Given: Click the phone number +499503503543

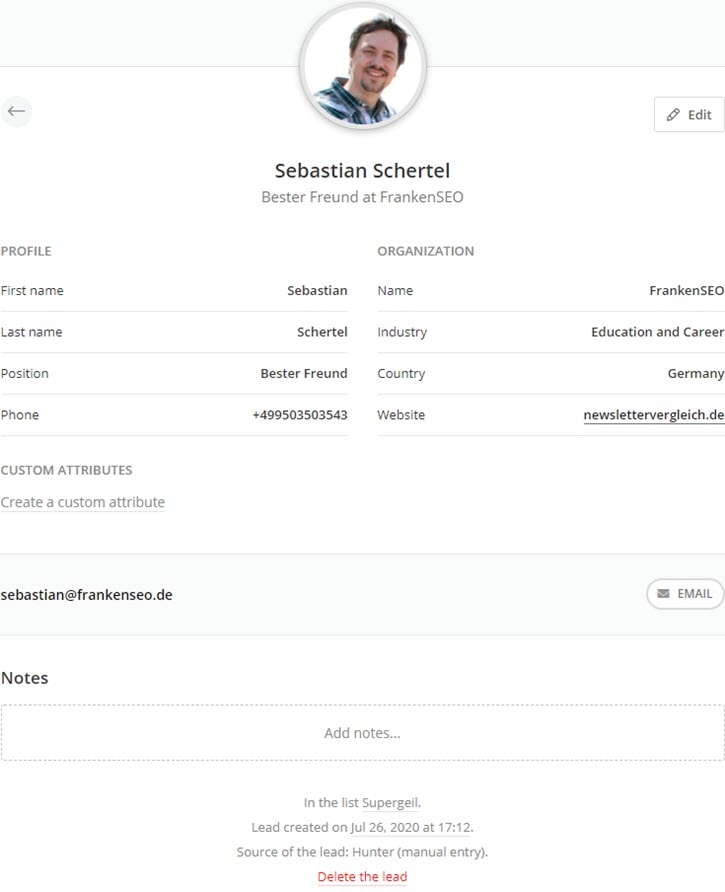Looking at the screenshot, I should [300, 415].
